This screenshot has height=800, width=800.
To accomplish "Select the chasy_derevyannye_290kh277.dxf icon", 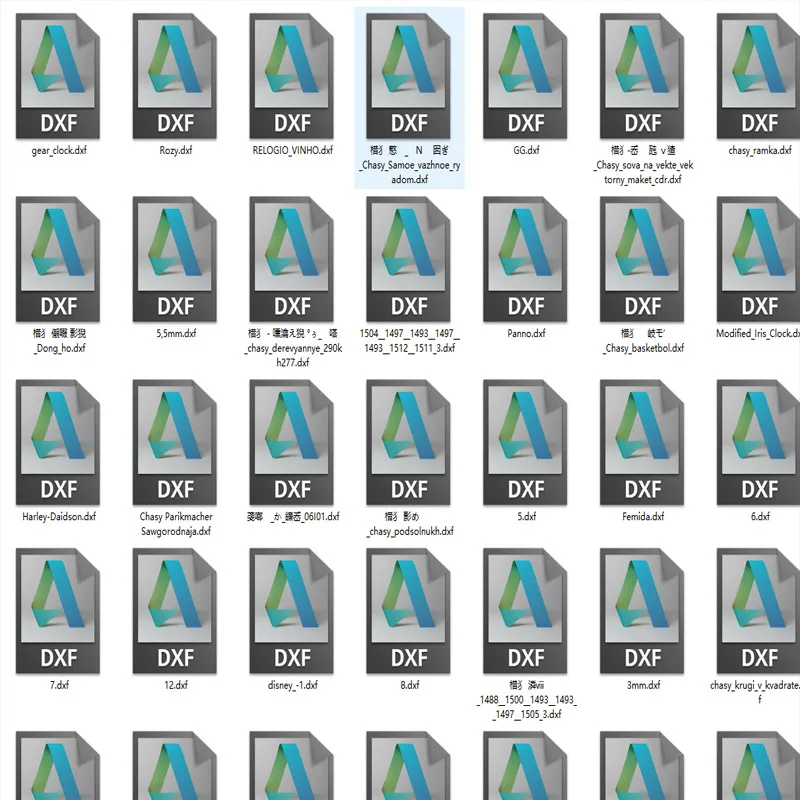I will coord(291,259).
